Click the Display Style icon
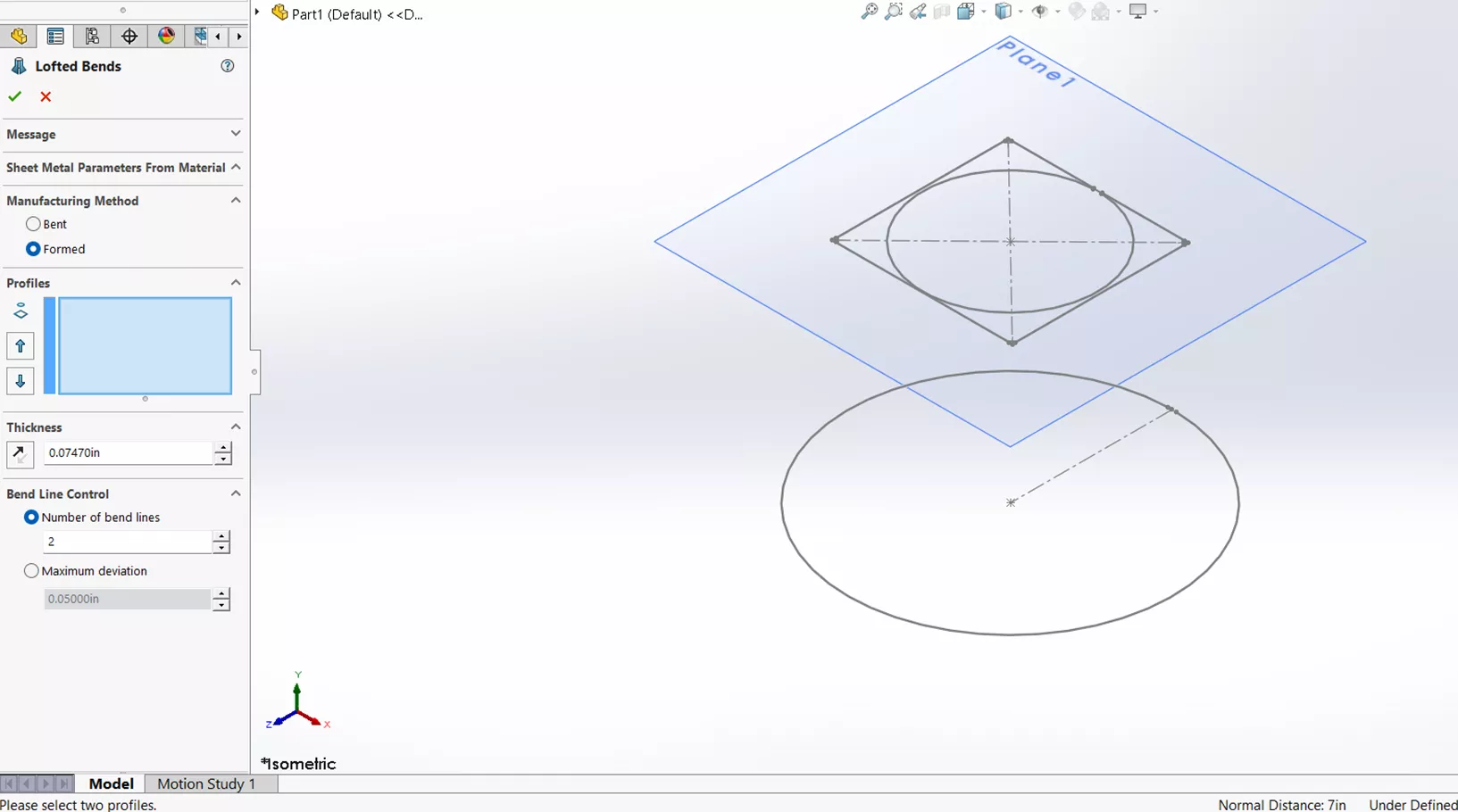 point(1003,12)
